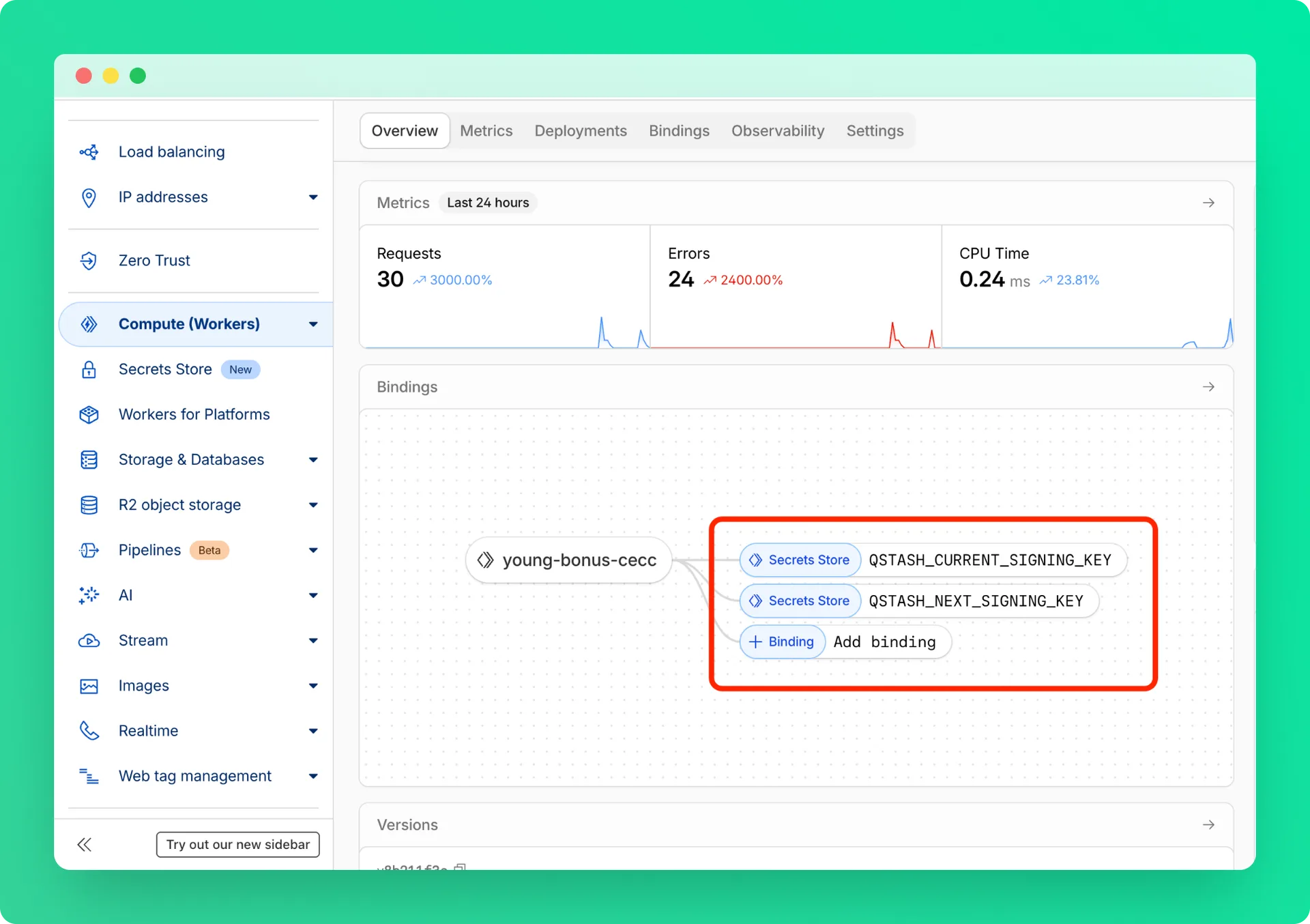Click the Realtime phone icon

[89, 731]
